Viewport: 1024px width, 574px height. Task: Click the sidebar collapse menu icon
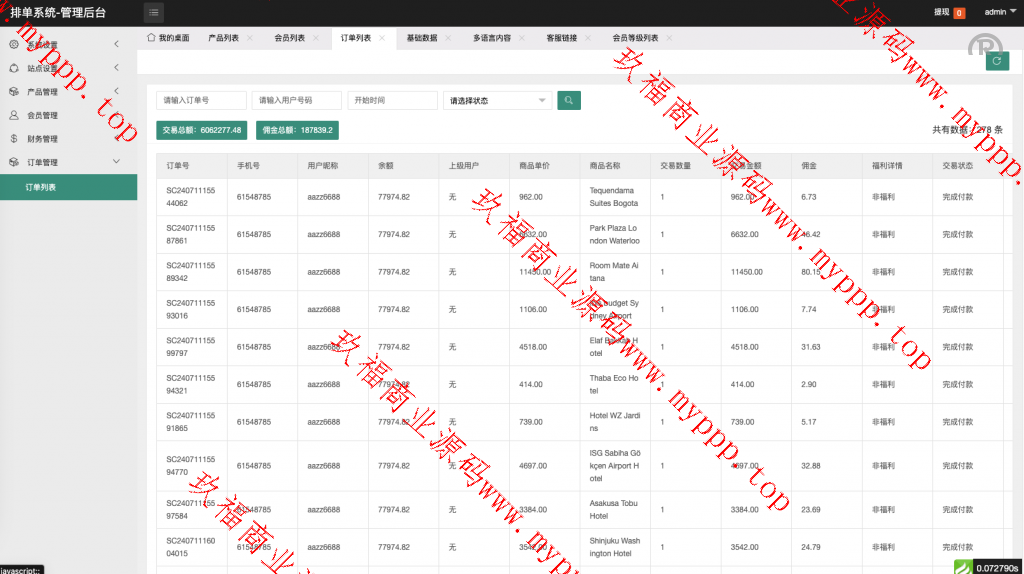154,12
